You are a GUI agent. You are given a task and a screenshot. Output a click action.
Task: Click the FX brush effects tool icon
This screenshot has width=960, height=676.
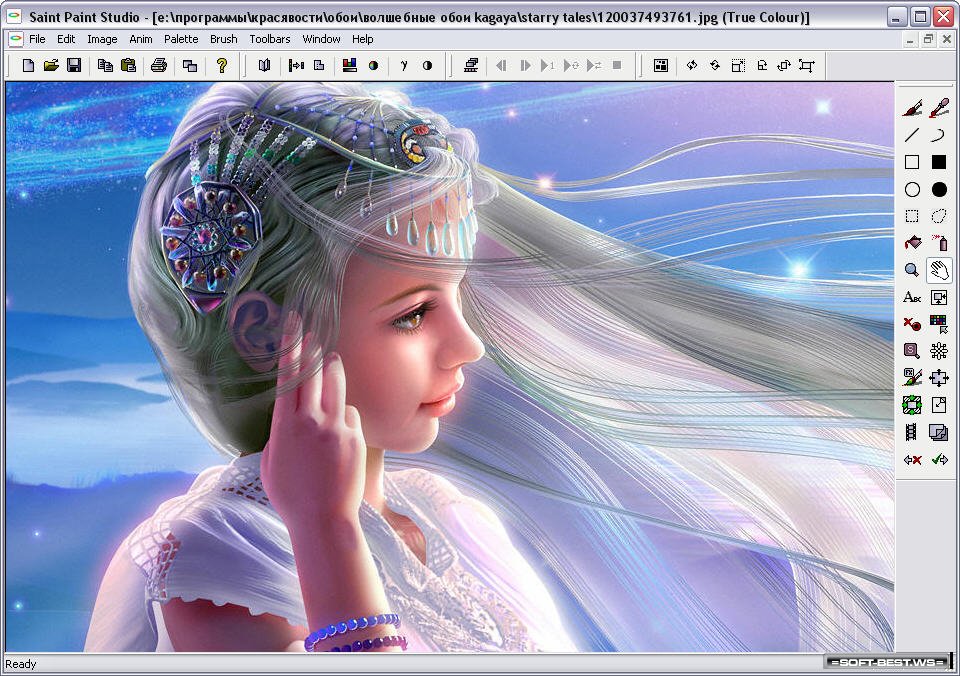pos(912,378)
